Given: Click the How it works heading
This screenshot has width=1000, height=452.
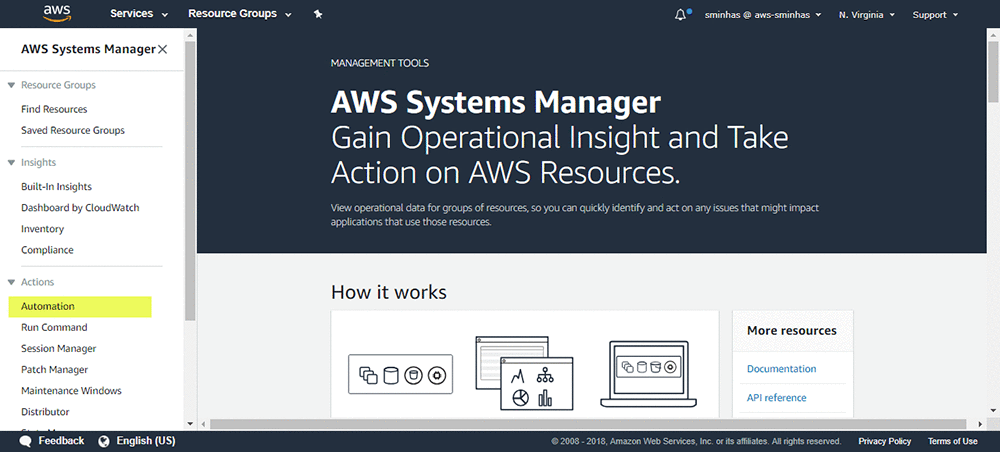Looking at the screenshot, I should click(x=389, y=293).
